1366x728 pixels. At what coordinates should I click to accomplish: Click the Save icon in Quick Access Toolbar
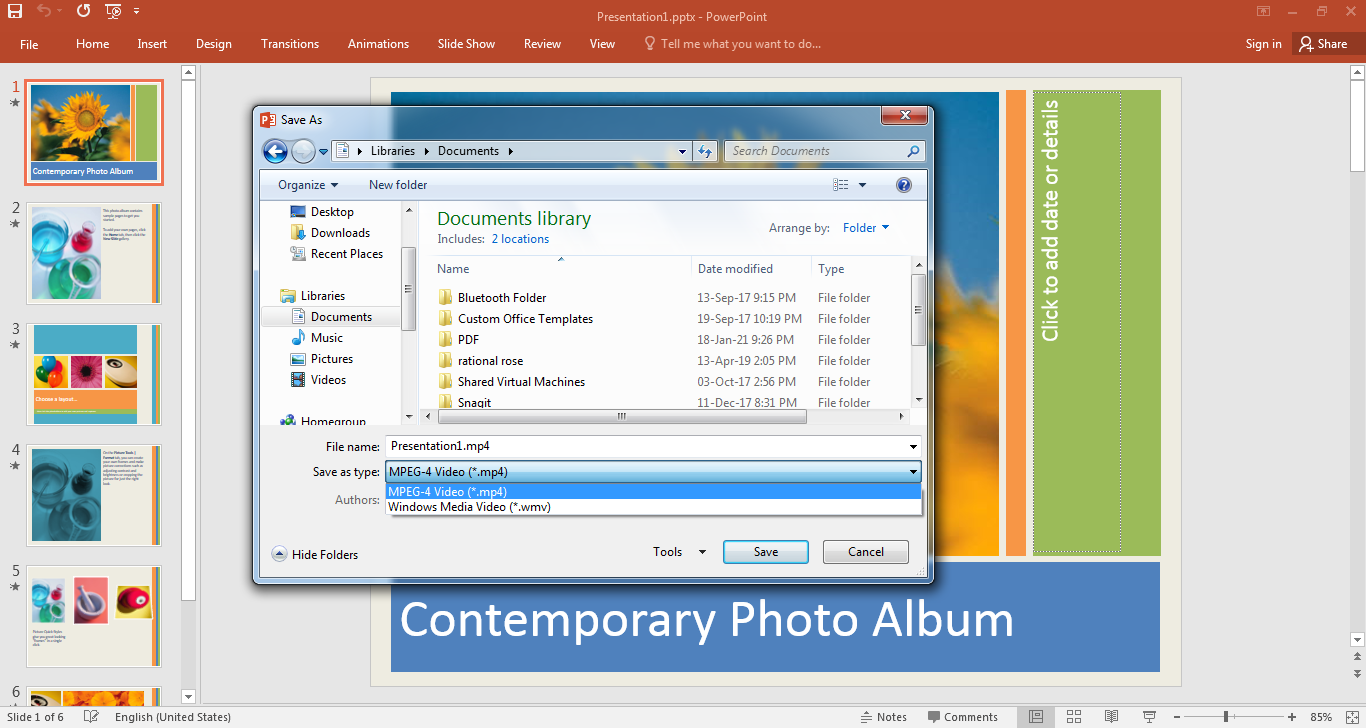[15, 11]
